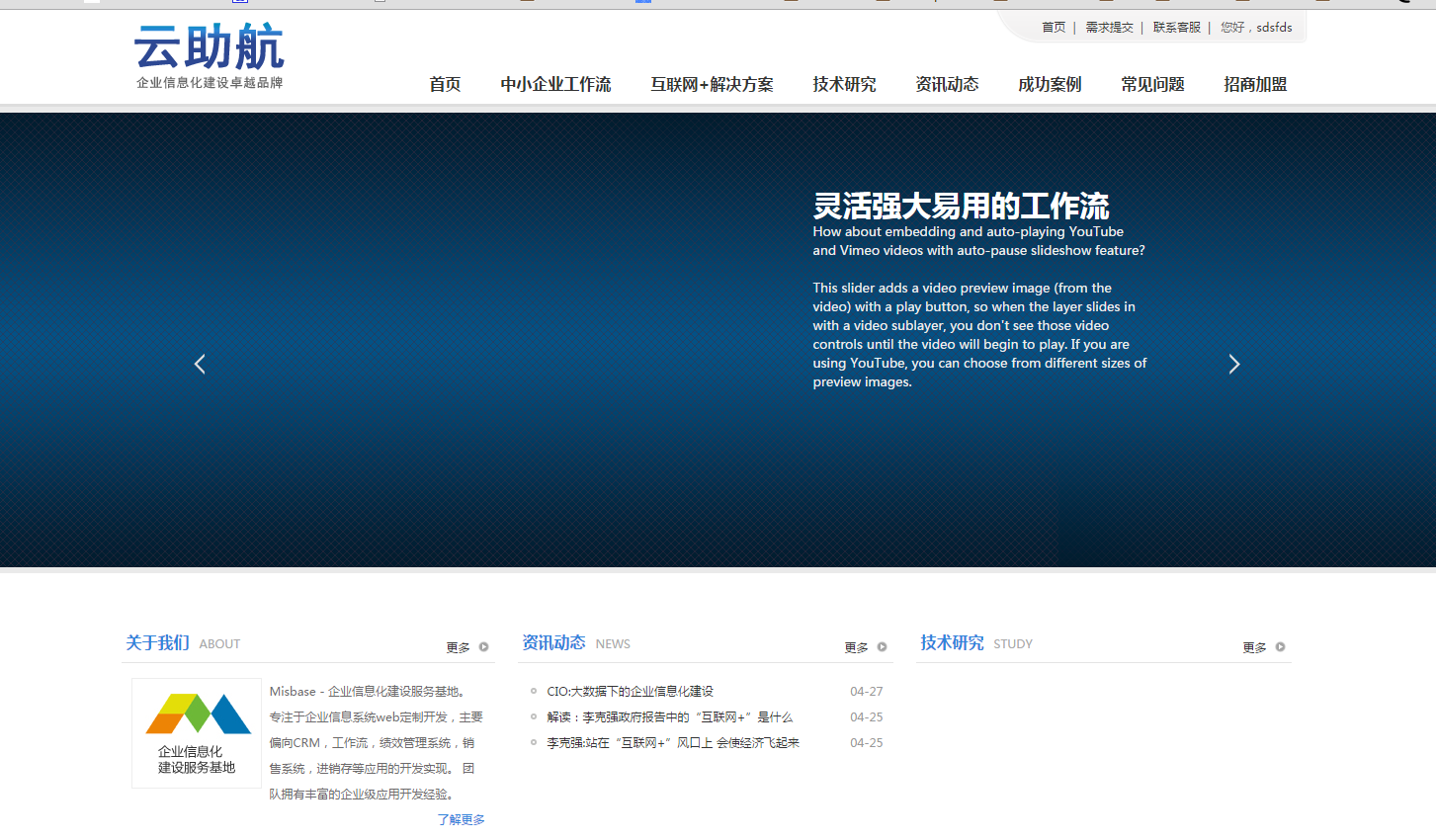The height and width of the screenshot is (840, 1436).
Task: Open the 李克强:站在"互联网+"风口上 news article
Action: [x=673, y=743]
